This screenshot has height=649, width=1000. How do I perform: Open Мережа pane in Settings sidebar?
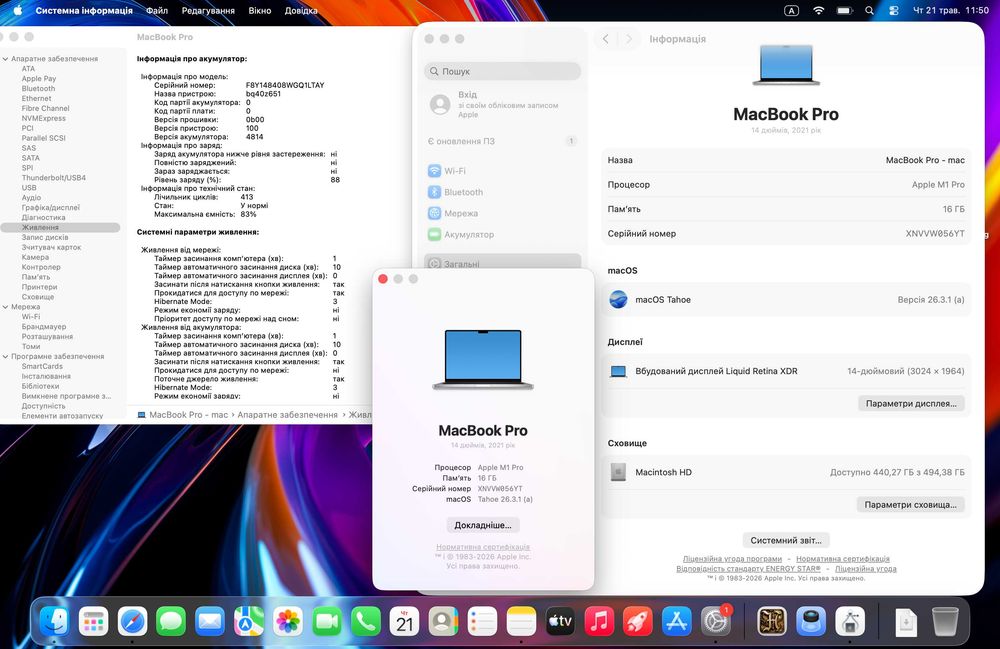point(503,213)
